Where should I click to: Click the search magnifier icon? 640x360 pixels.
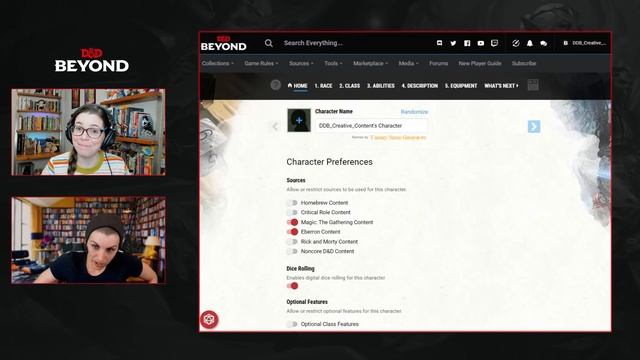point(269,43)
